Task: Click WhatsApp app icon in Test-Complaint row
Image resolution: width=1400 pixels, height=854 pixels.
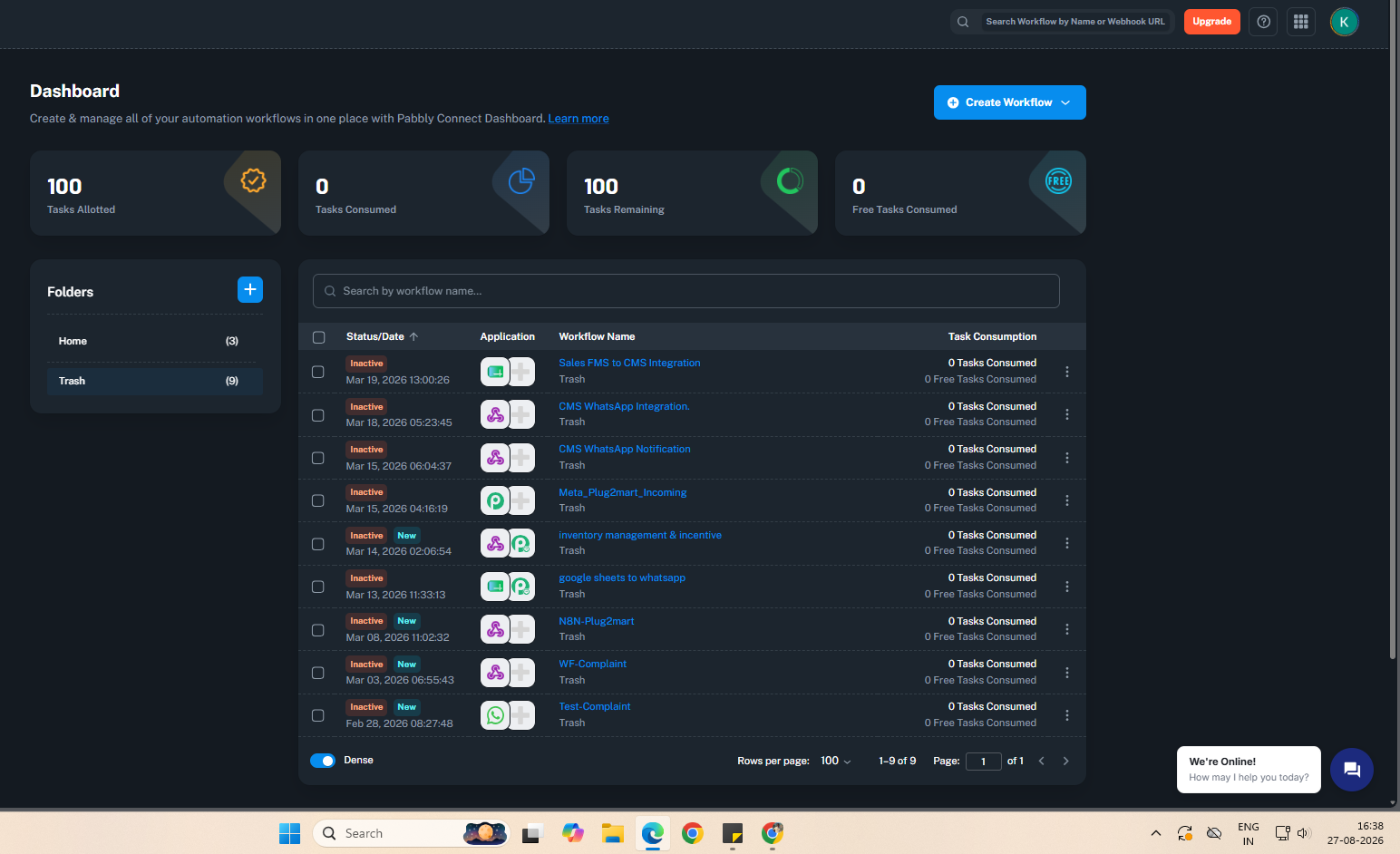Action: coord(495,715)
